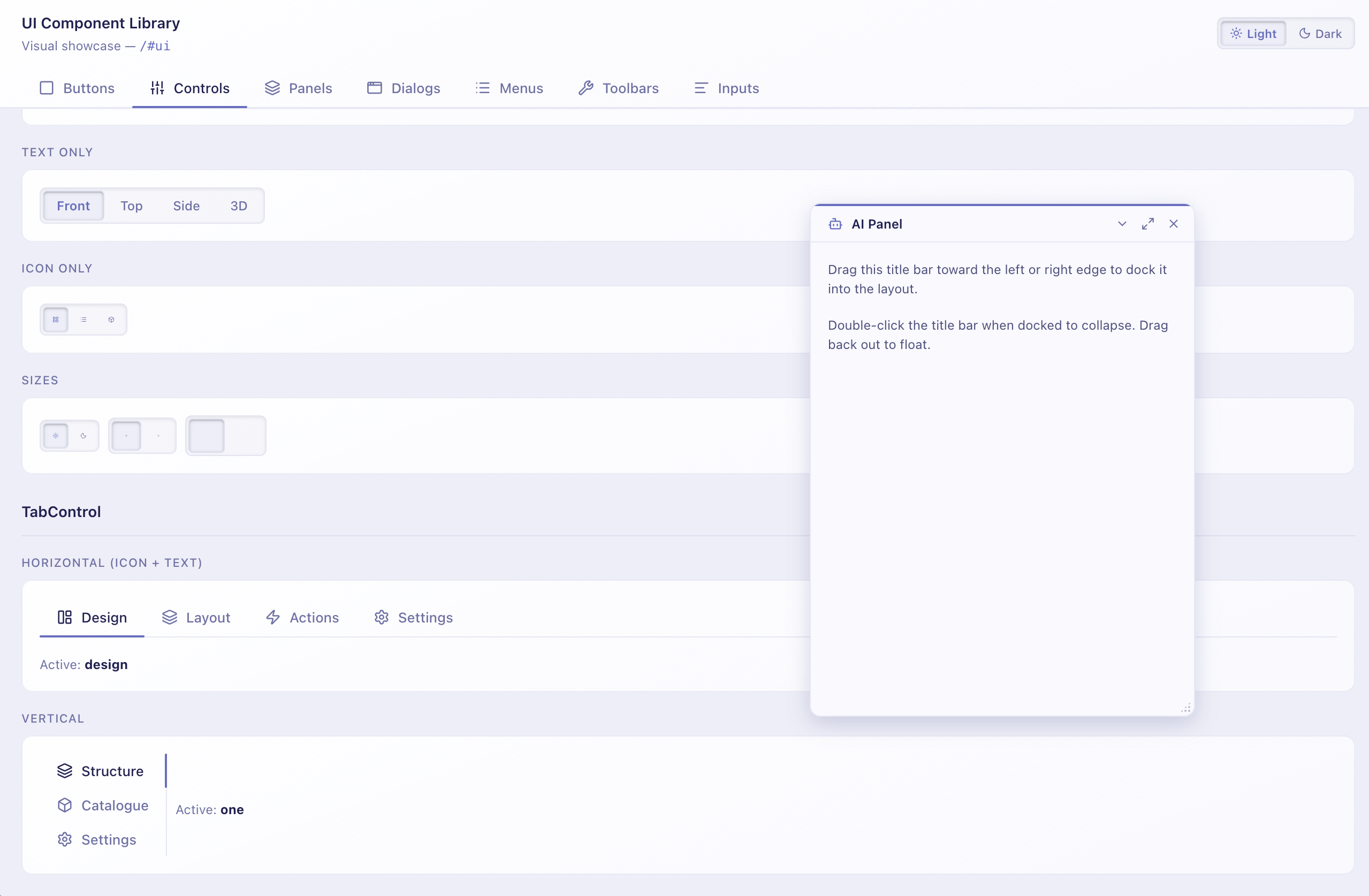1369x896 pixels.
Task: Select Settings in the vertical TabControl
Action: pyautogui.click(x=102, y=840)
